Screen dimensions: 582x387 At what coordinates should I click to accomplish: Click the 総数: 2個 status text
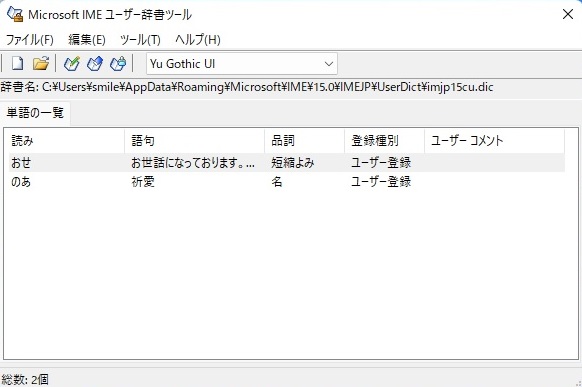click(x=25, y=380)
